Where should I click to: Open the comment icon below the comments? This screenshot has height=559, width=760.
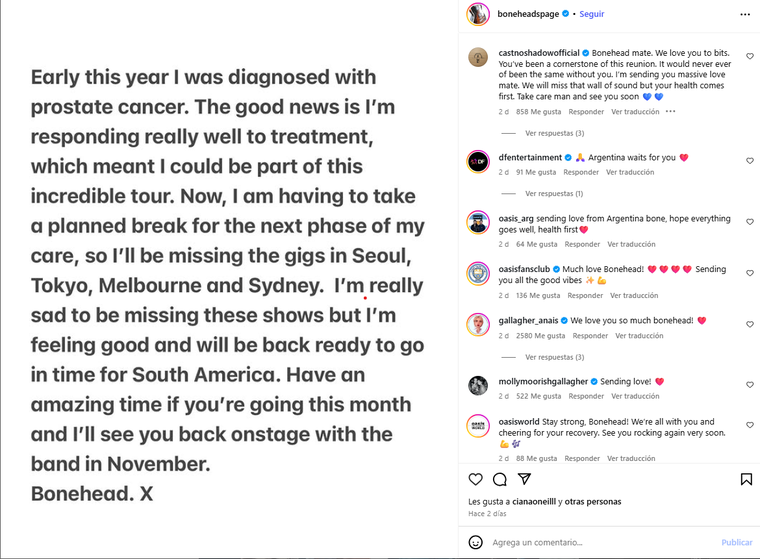[x=499, y=479]
